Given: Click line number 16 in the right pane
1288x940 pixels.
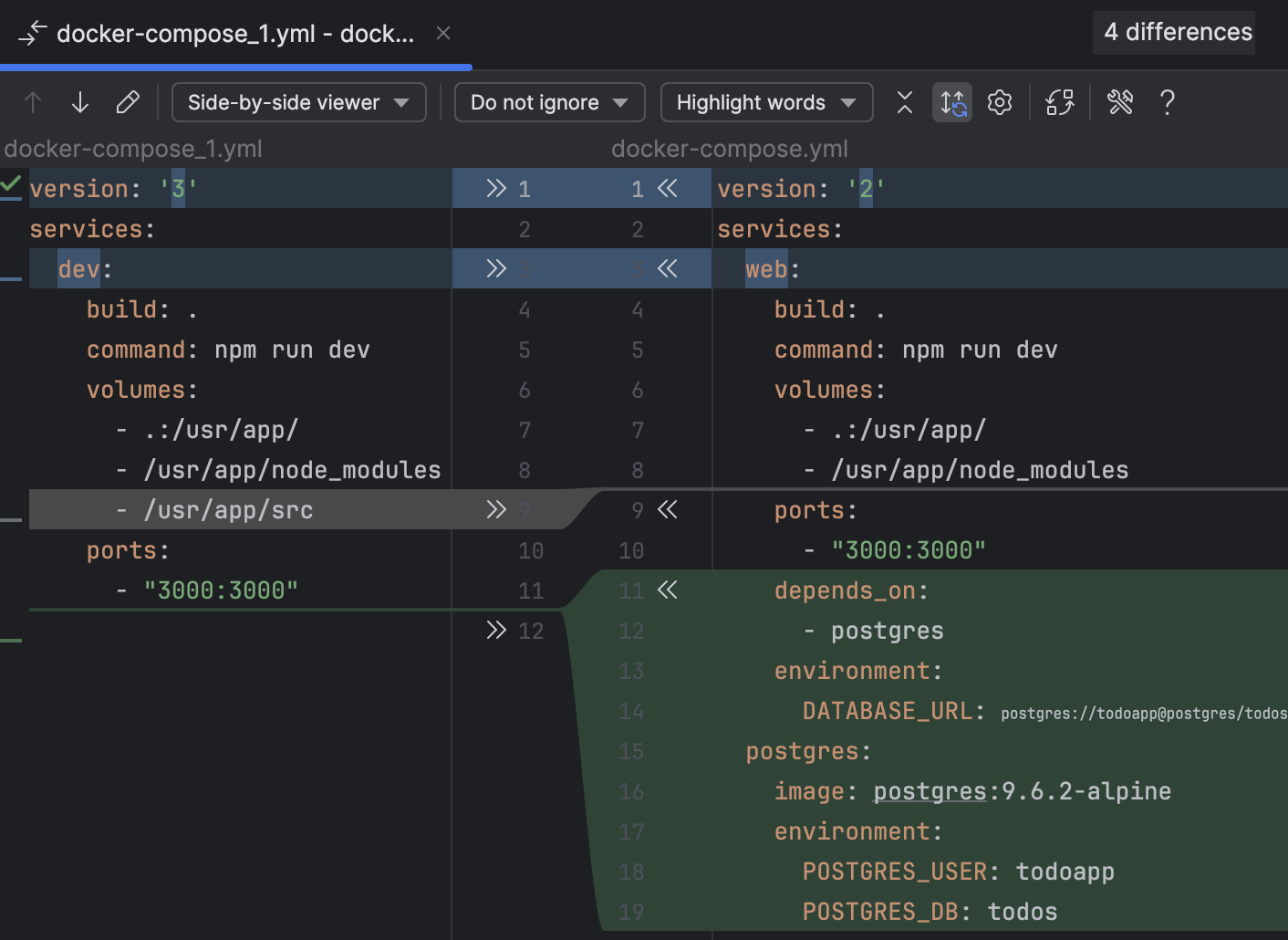Looking at the screenshot, I should pyautogui.click(x=631, y=791).
